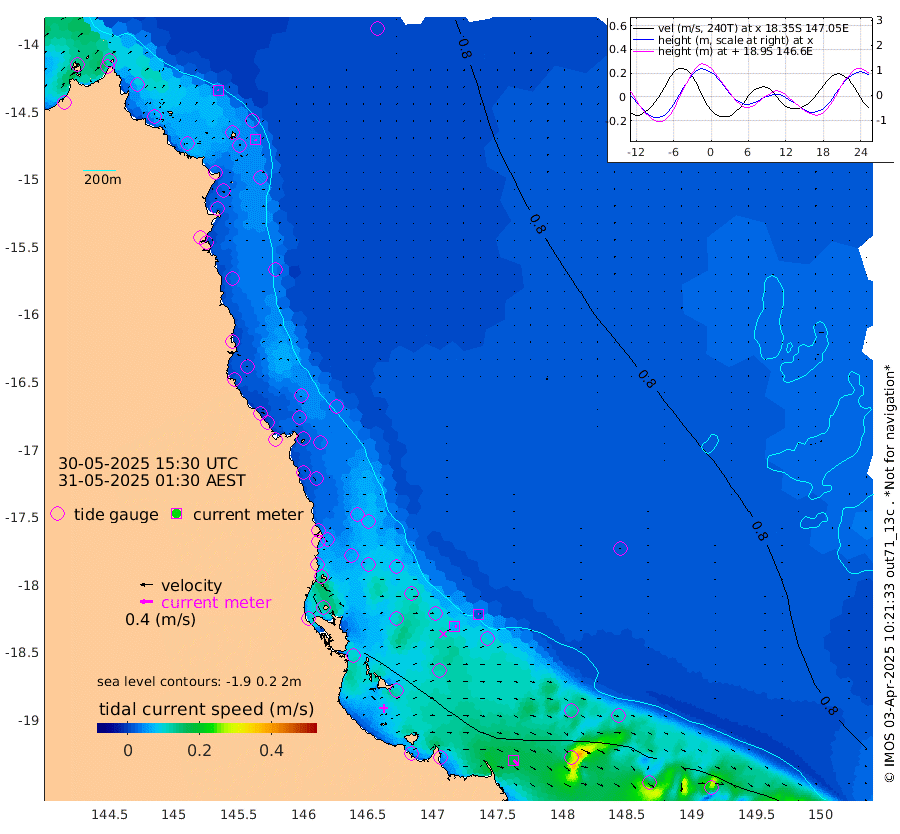Click the magenta current meter legend arrow
This screenshot has height=834, width=900.
[x=146, y=602]
